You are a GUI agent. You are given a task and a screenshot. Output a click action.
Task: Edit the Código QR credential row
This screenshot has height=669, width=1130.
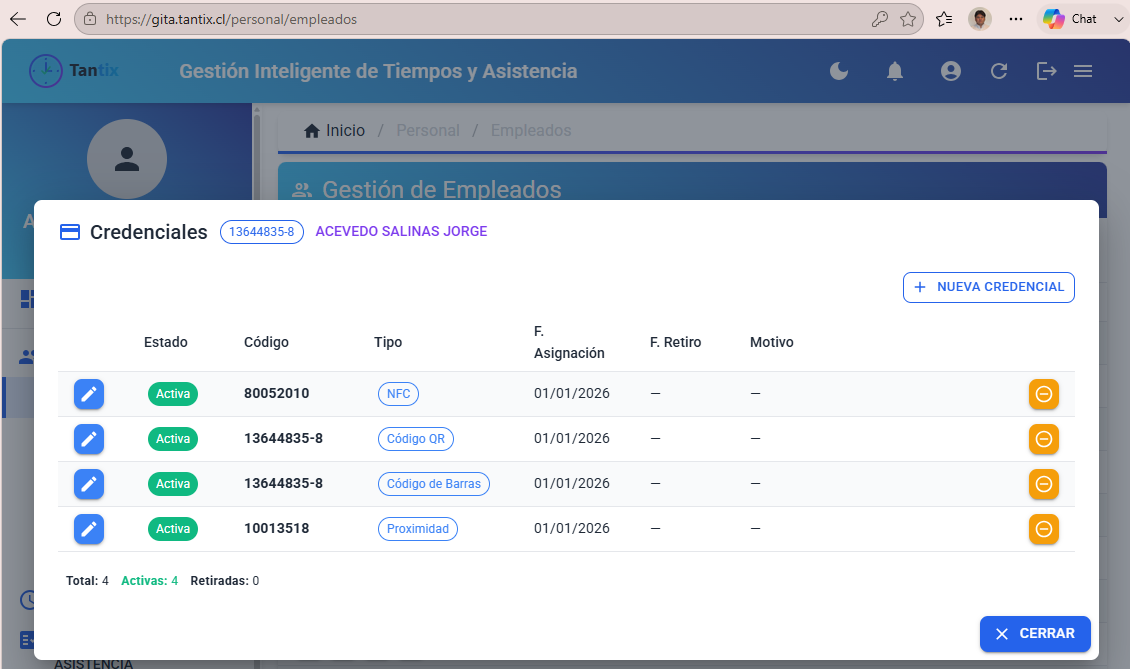[89, 439]
